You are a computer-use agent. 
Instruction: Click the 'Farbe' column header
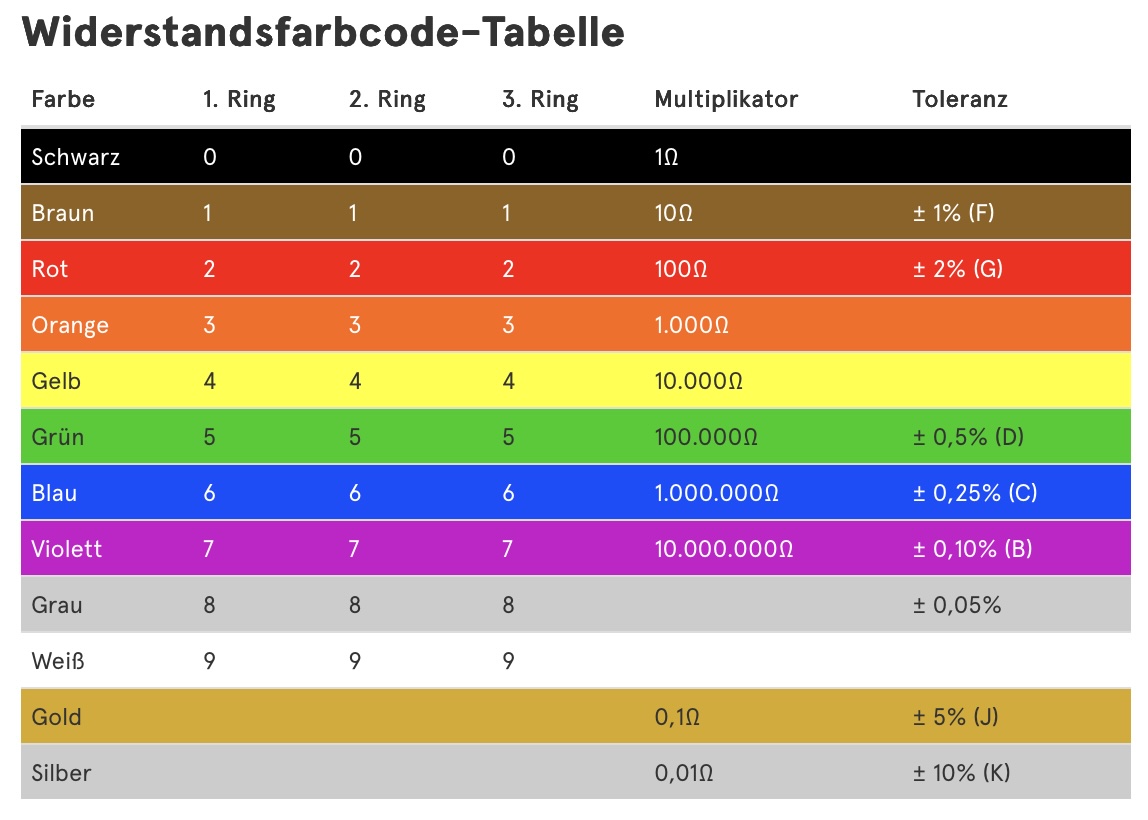pos(63,99)
